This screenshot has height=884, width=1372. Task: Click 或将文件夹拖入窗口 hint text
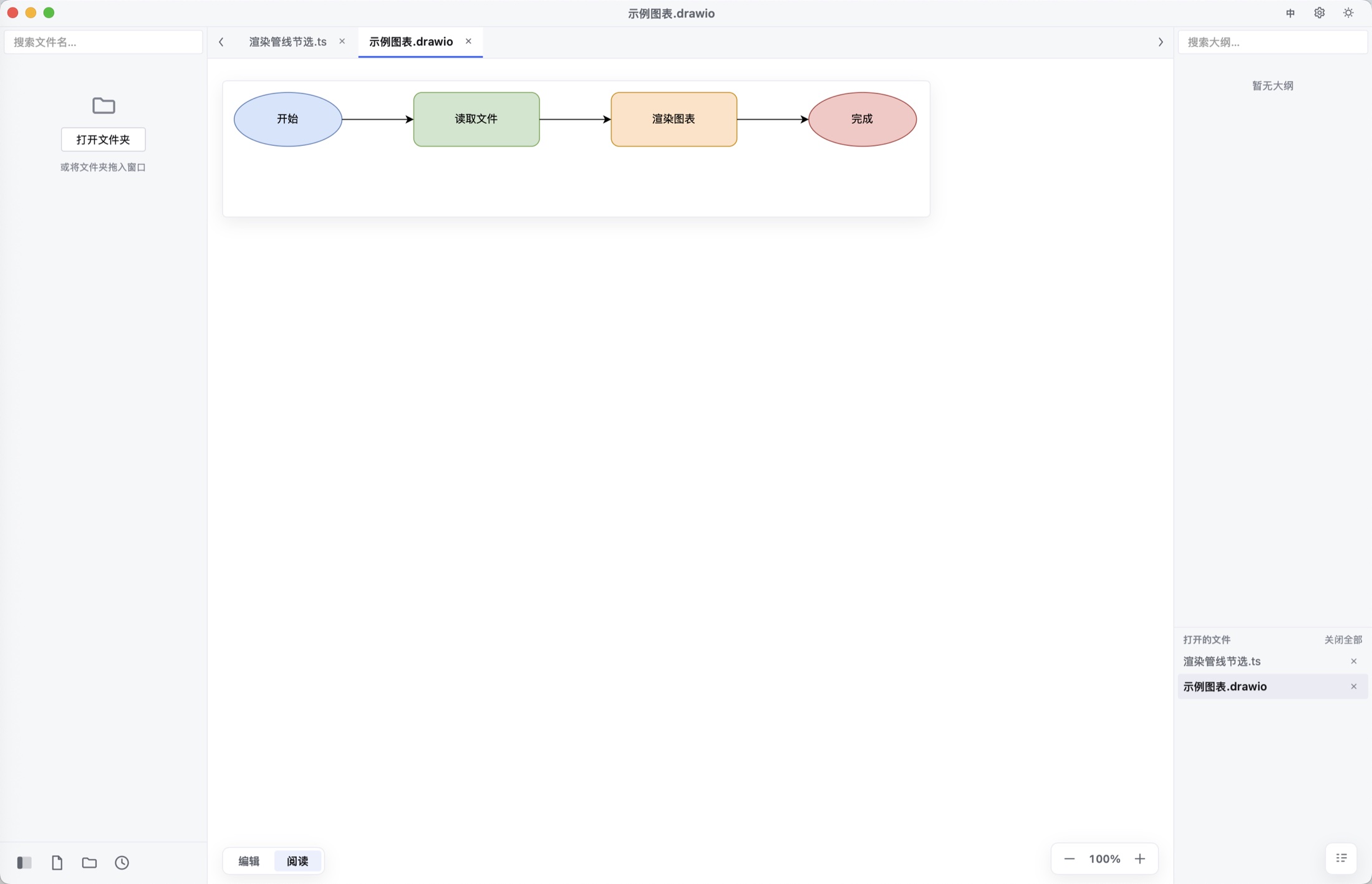point(104,167)
